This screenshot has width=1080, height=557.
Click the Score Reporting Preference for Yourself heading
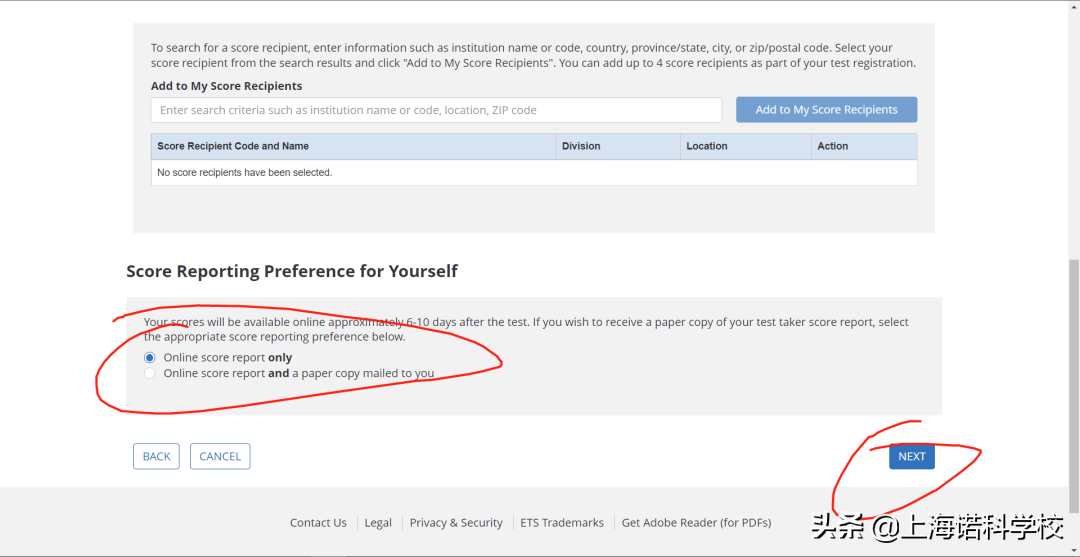(x=292, y=271)
